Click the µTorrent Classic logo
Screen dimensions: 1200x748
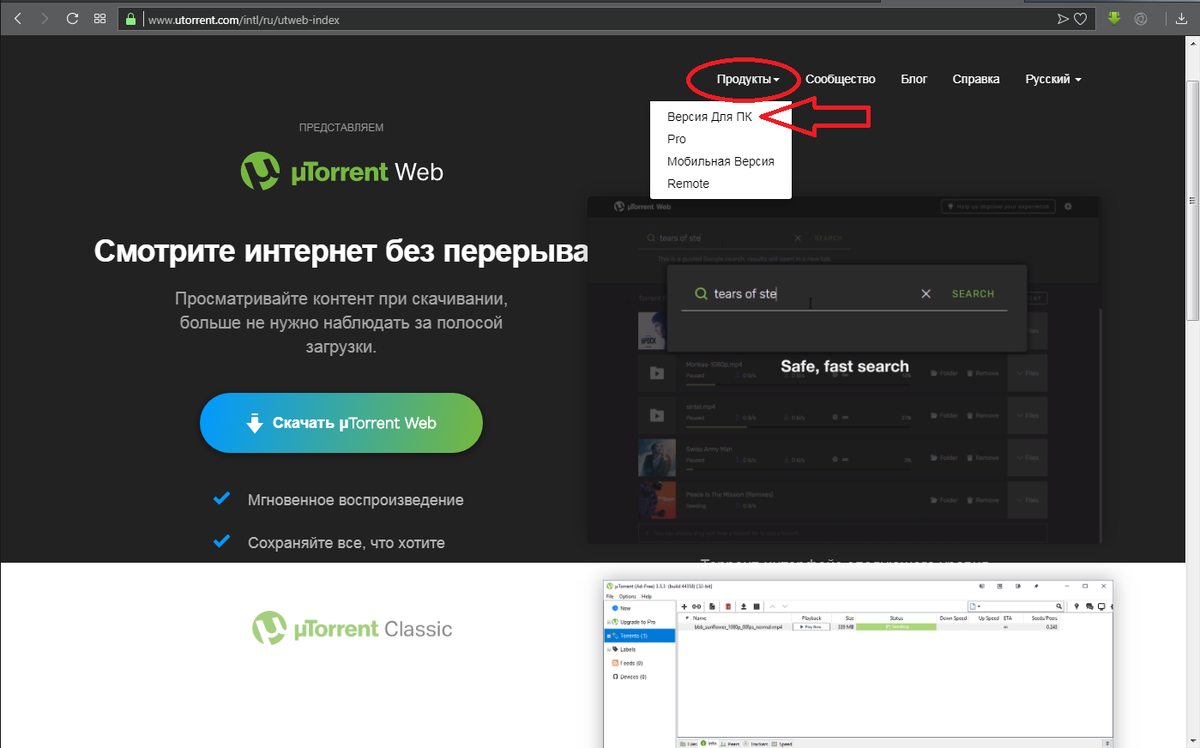(x=352, y=628)
